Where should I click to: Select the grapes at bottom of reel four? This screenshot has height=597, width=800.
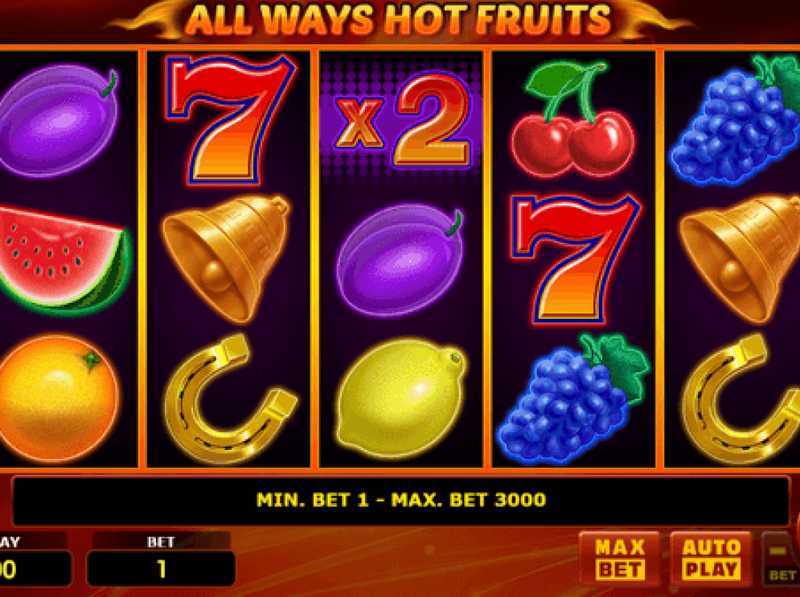pos(572,399)
